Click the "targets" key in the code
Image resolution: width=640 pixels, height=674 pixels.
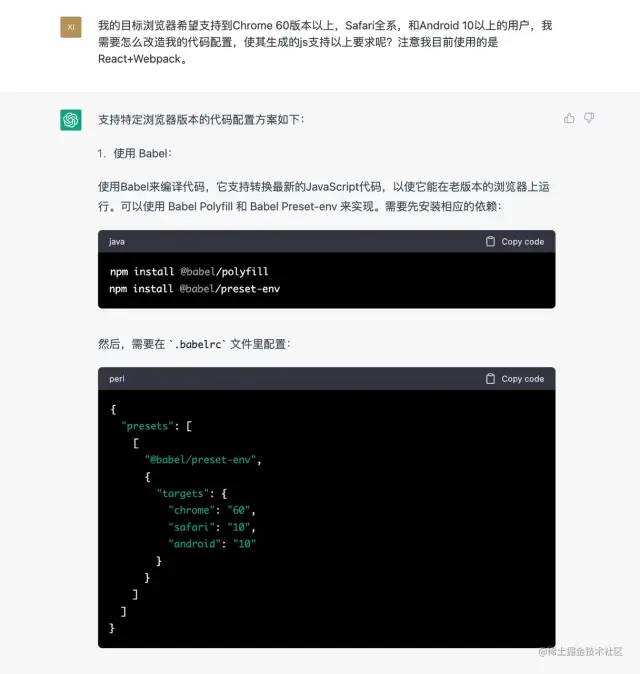click(183, 493)
